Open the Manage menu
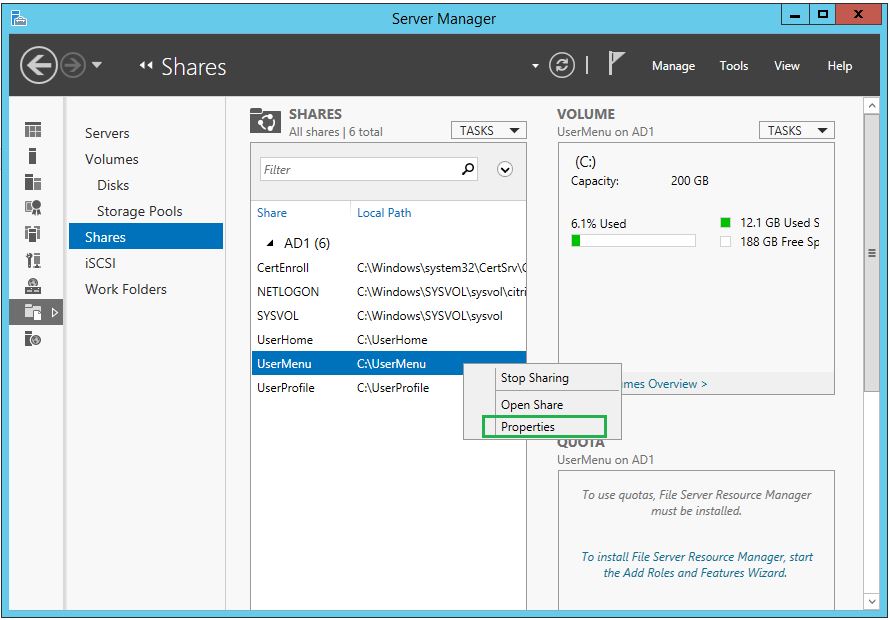The width and height of the screenshot is (890, 620). tap(673, 66)
